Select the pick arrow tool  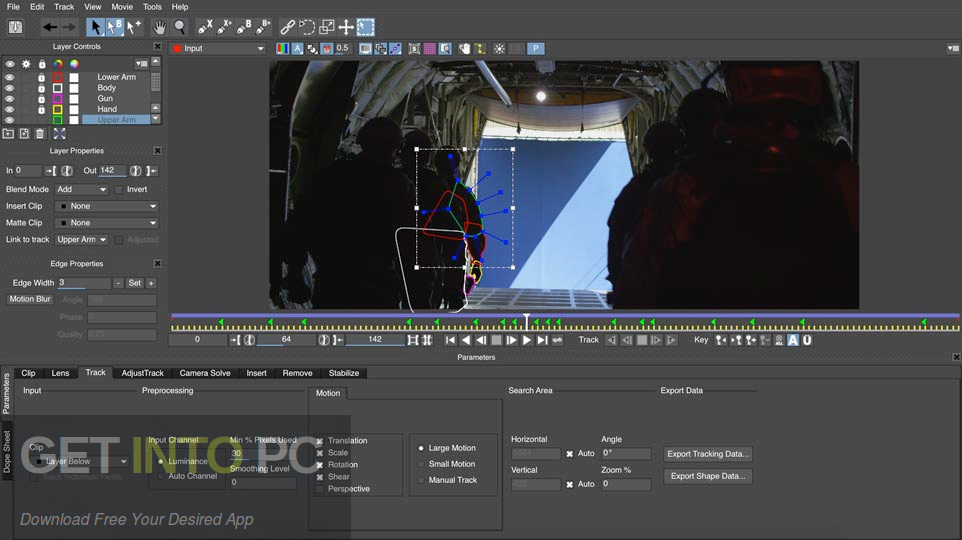[95, 27]
